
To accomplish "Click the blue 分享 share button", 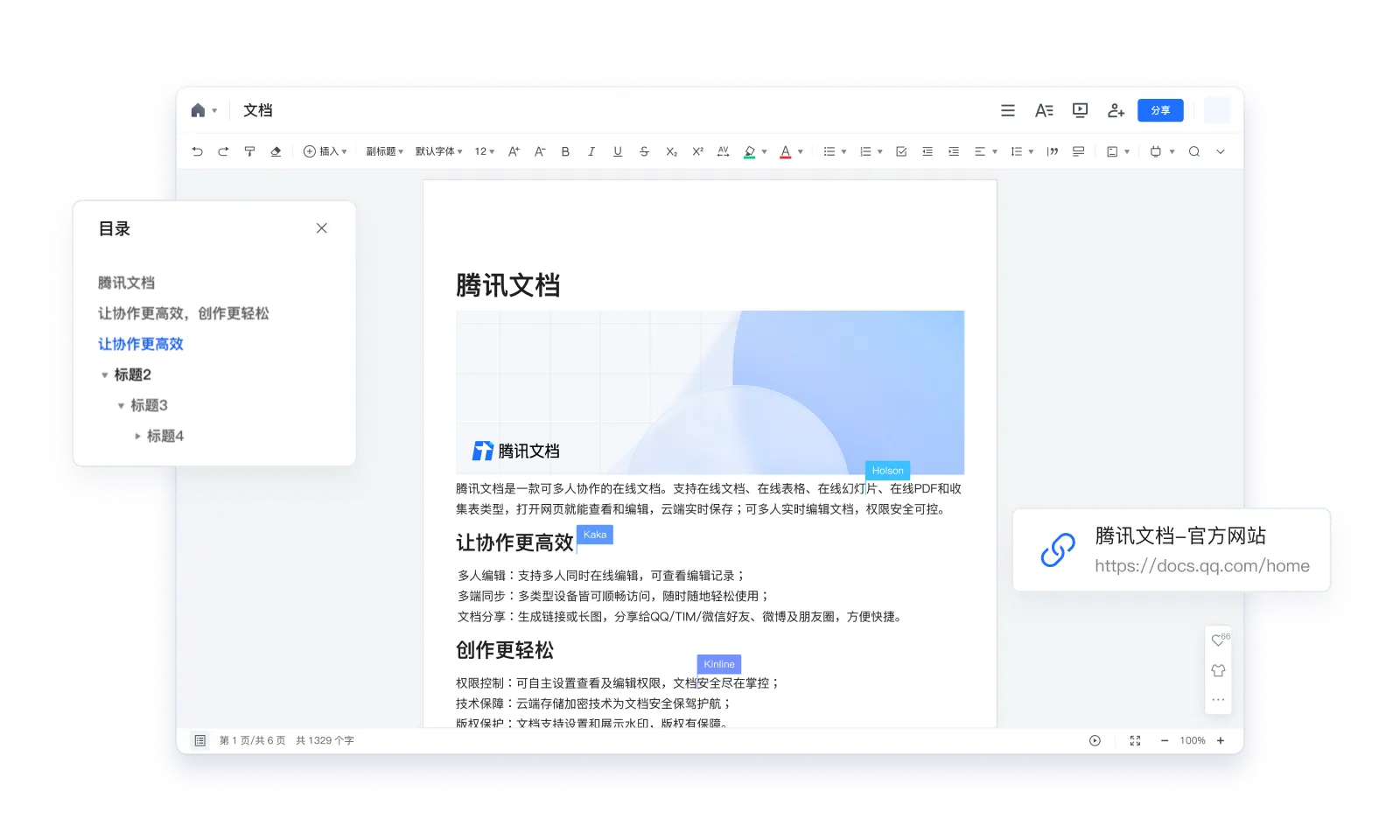I will tap(1160, 110).
